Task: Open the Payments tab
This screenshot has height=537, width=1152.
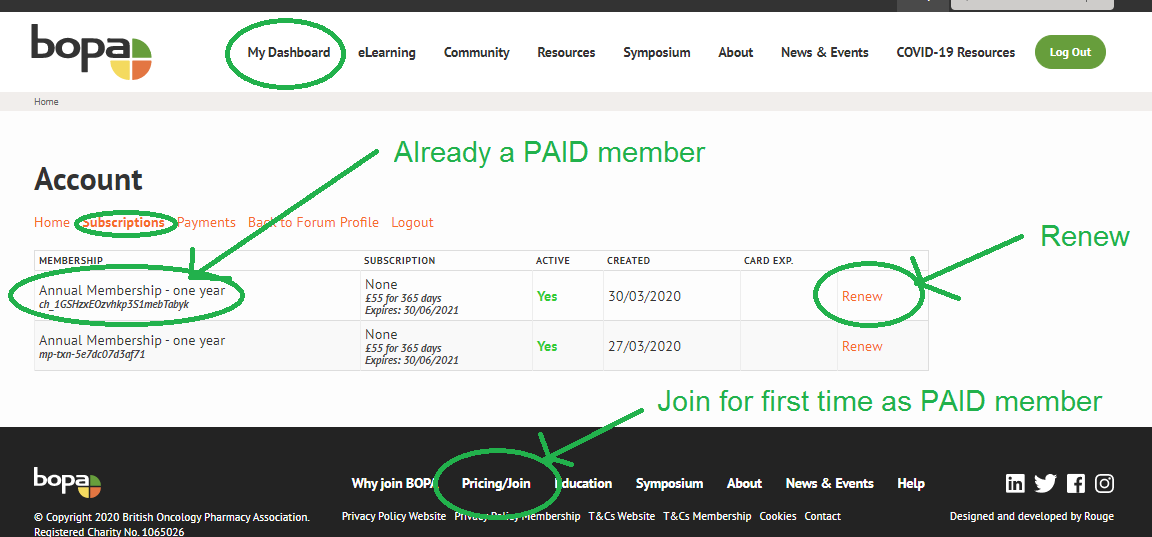Action: pyautogui.click(x=206, y=222)
